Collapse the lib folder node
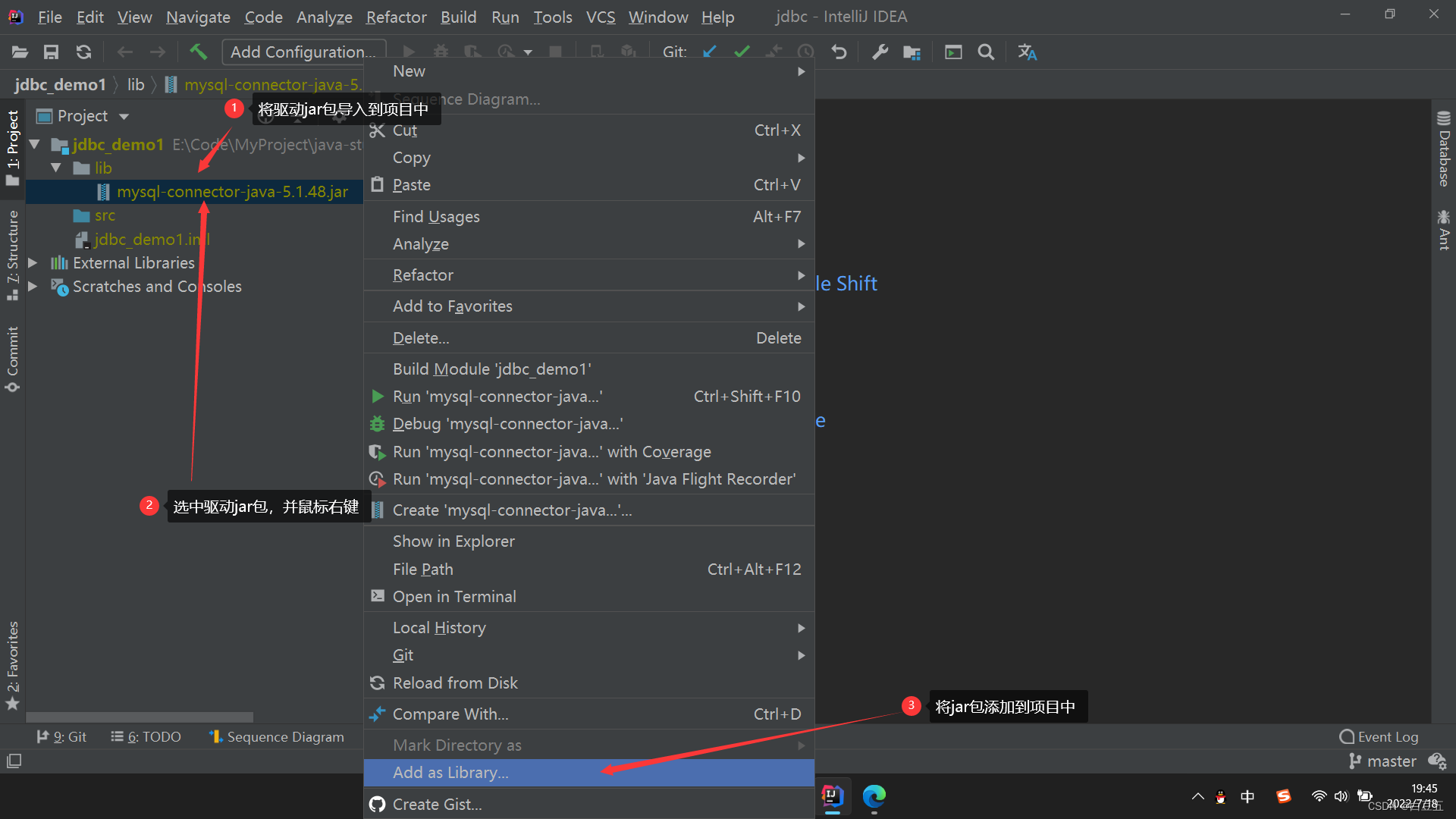Viewport: 1456px width, 819px height. 56,168
